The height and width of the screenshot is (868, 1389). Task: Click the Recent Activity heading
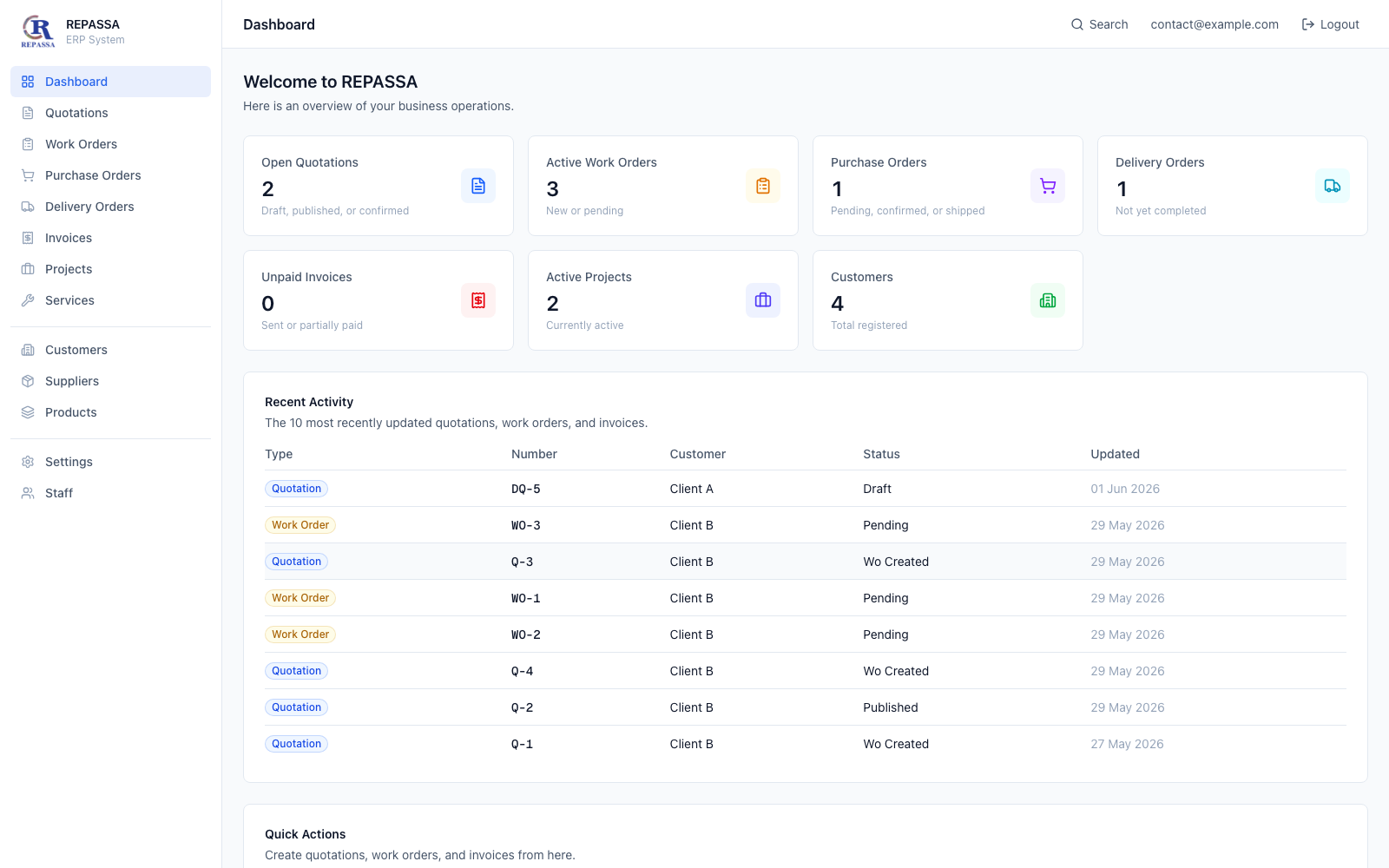309,402
